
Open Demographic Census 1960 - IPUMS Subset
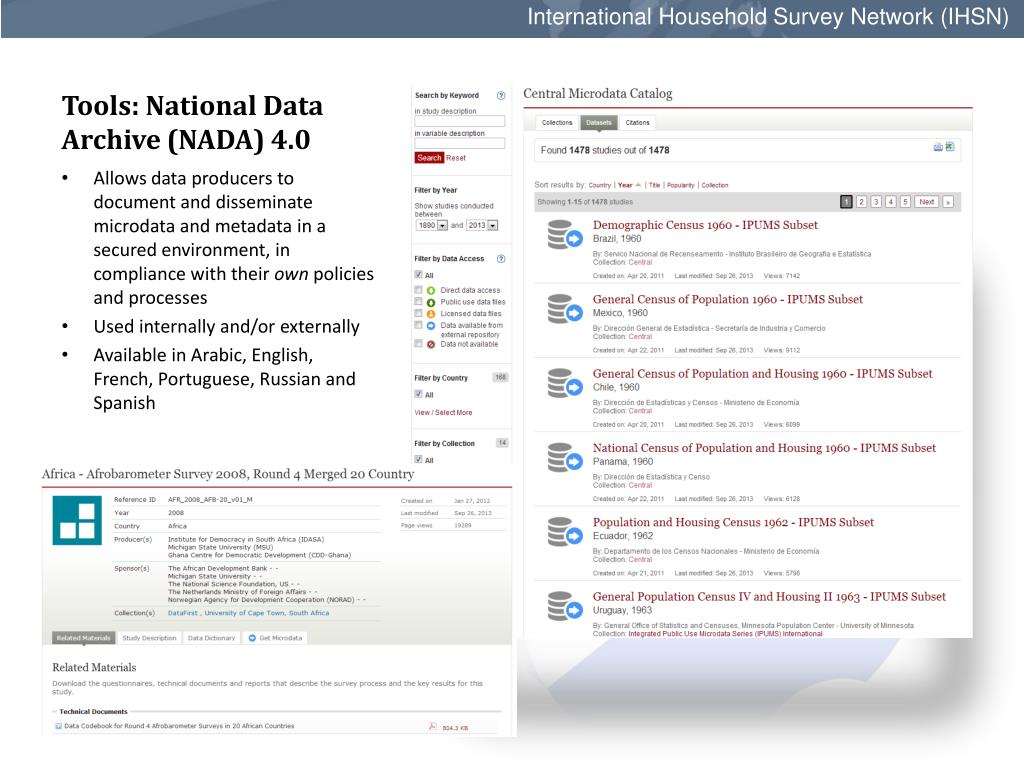pyautogui.click(x=705, y=225)
